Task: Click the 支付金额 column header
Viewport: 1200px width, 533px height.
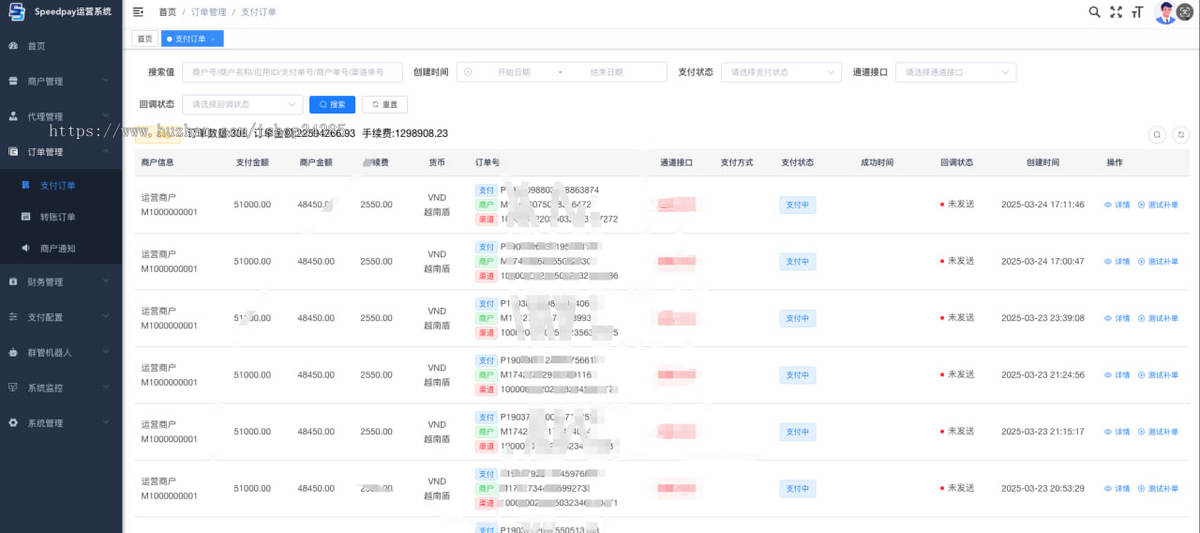Action: pyautogui.click(x=252, y=162)
